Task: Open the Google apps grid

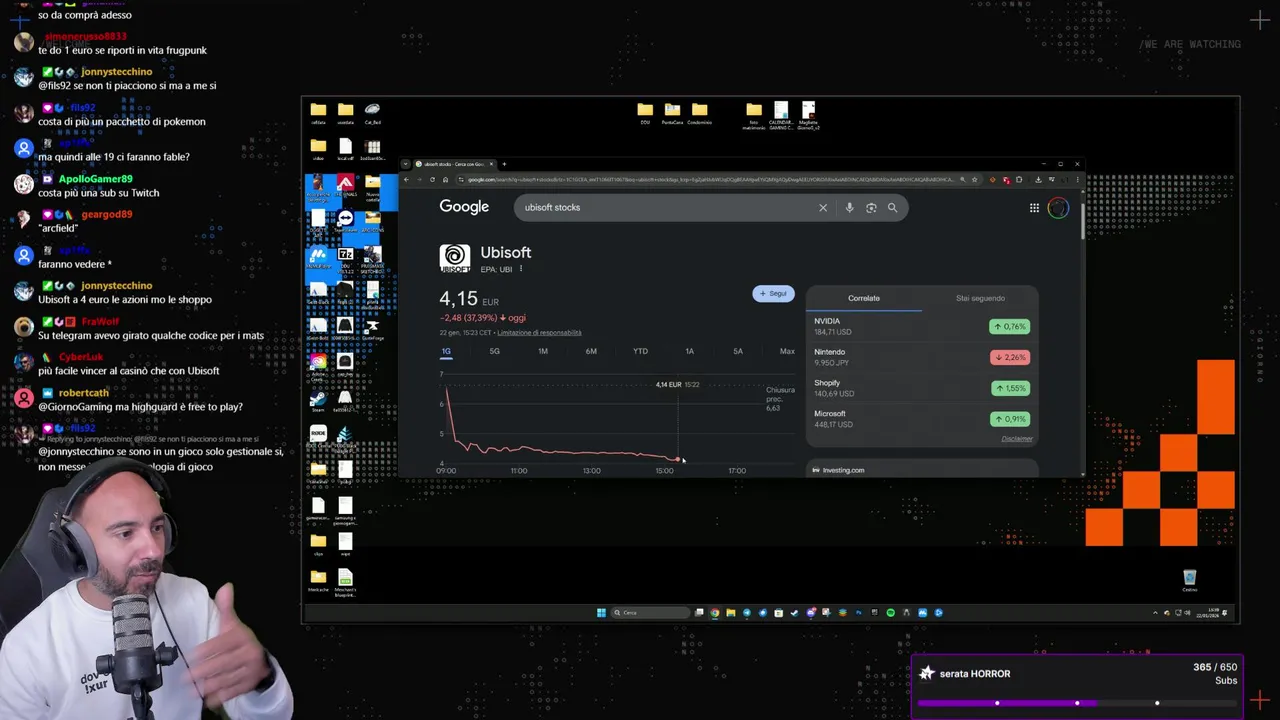Action: pyautogui.click(x=1034, y=208)
